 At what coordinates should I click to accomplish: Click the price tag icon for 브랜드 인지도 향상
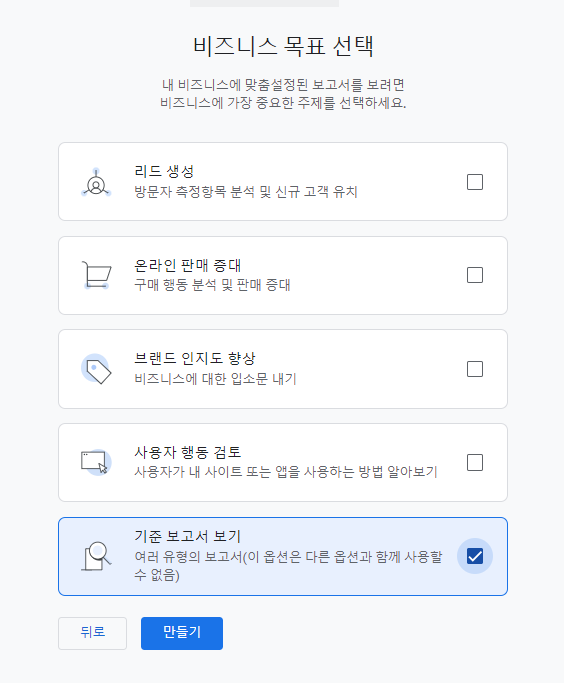96,369
